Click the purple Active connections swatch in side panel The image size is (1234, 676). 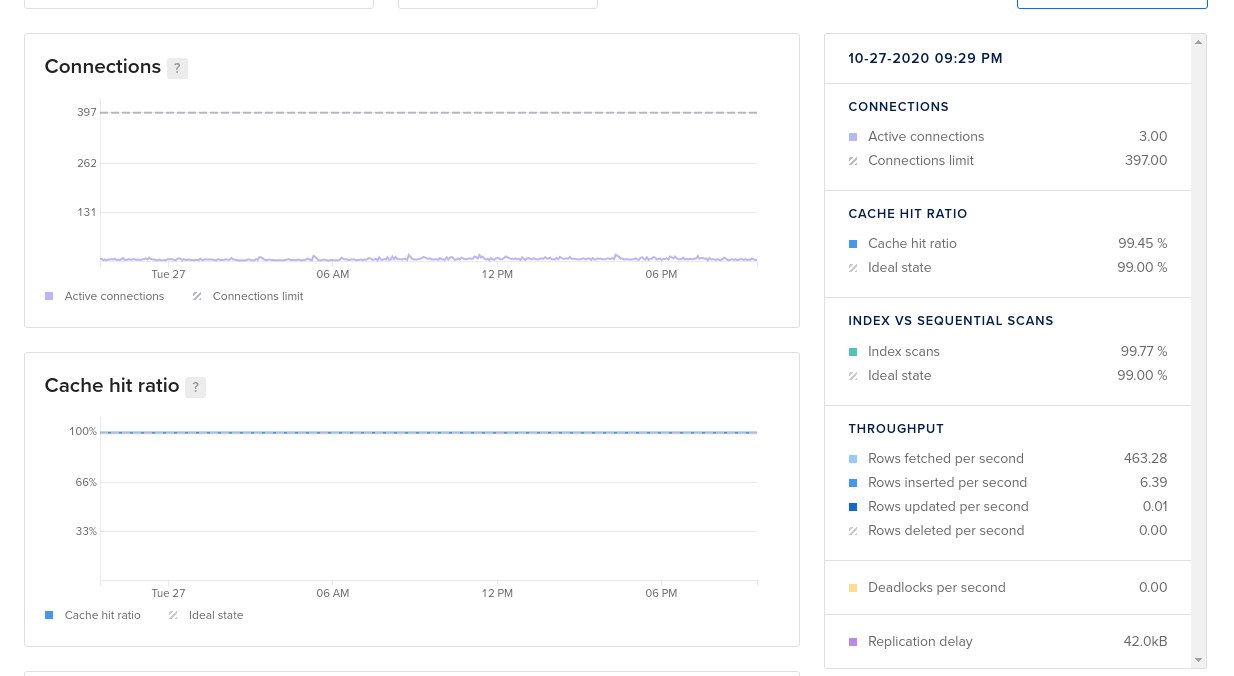853,137
